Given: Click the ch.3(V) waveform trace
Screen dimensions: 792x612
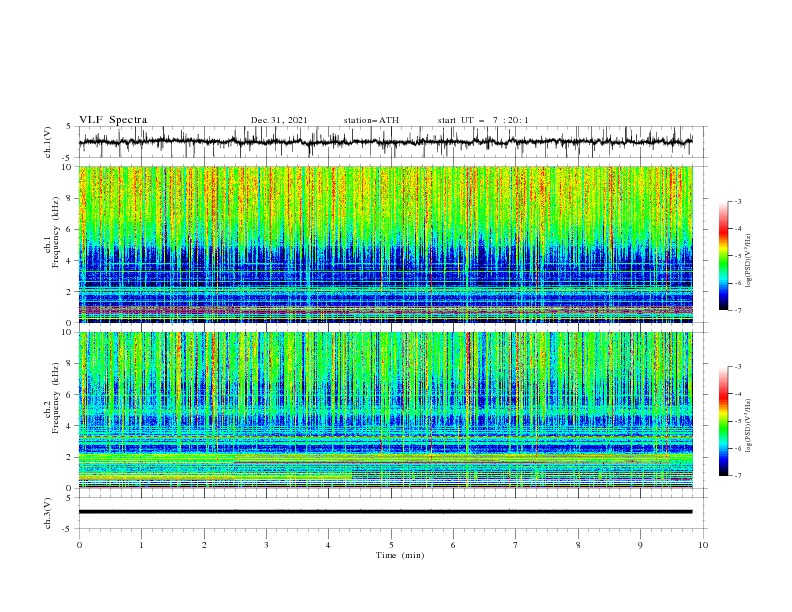Looking at the screenshot, I should click(x=385, y=512).
